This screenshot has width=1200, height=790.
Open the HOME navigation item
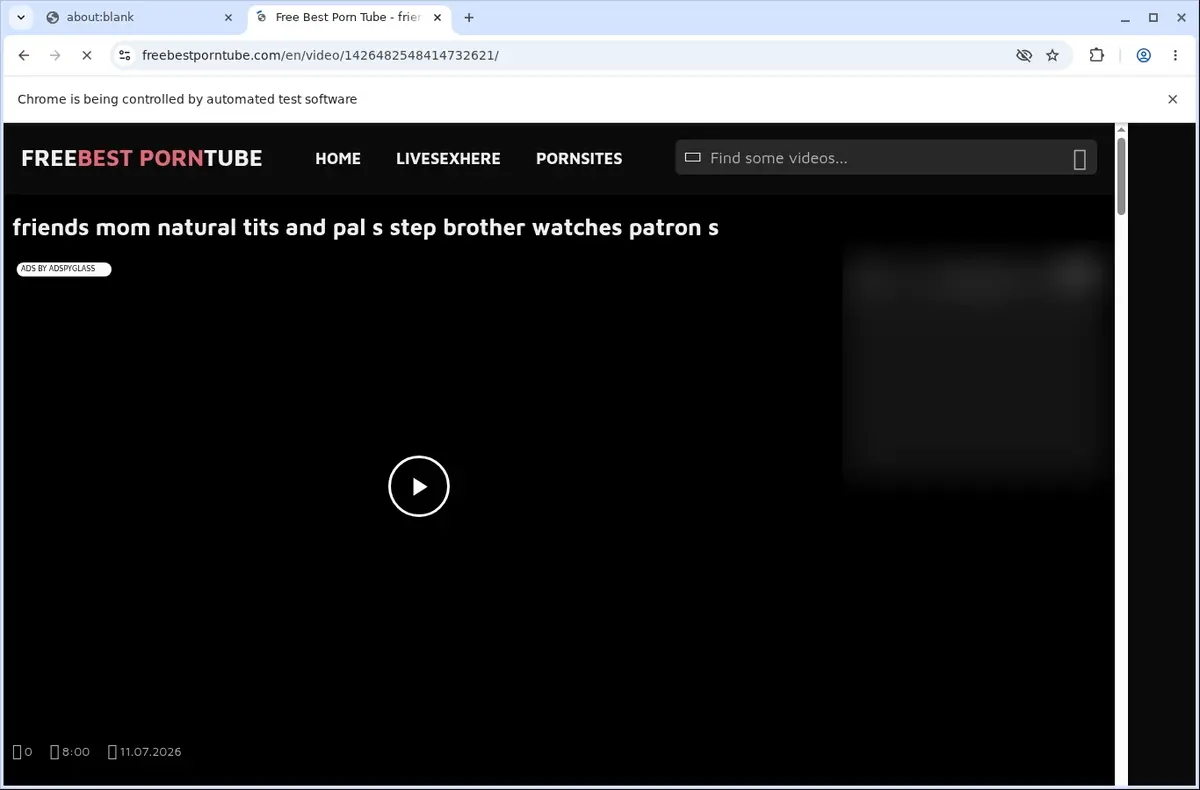click(x=338, y=158)
